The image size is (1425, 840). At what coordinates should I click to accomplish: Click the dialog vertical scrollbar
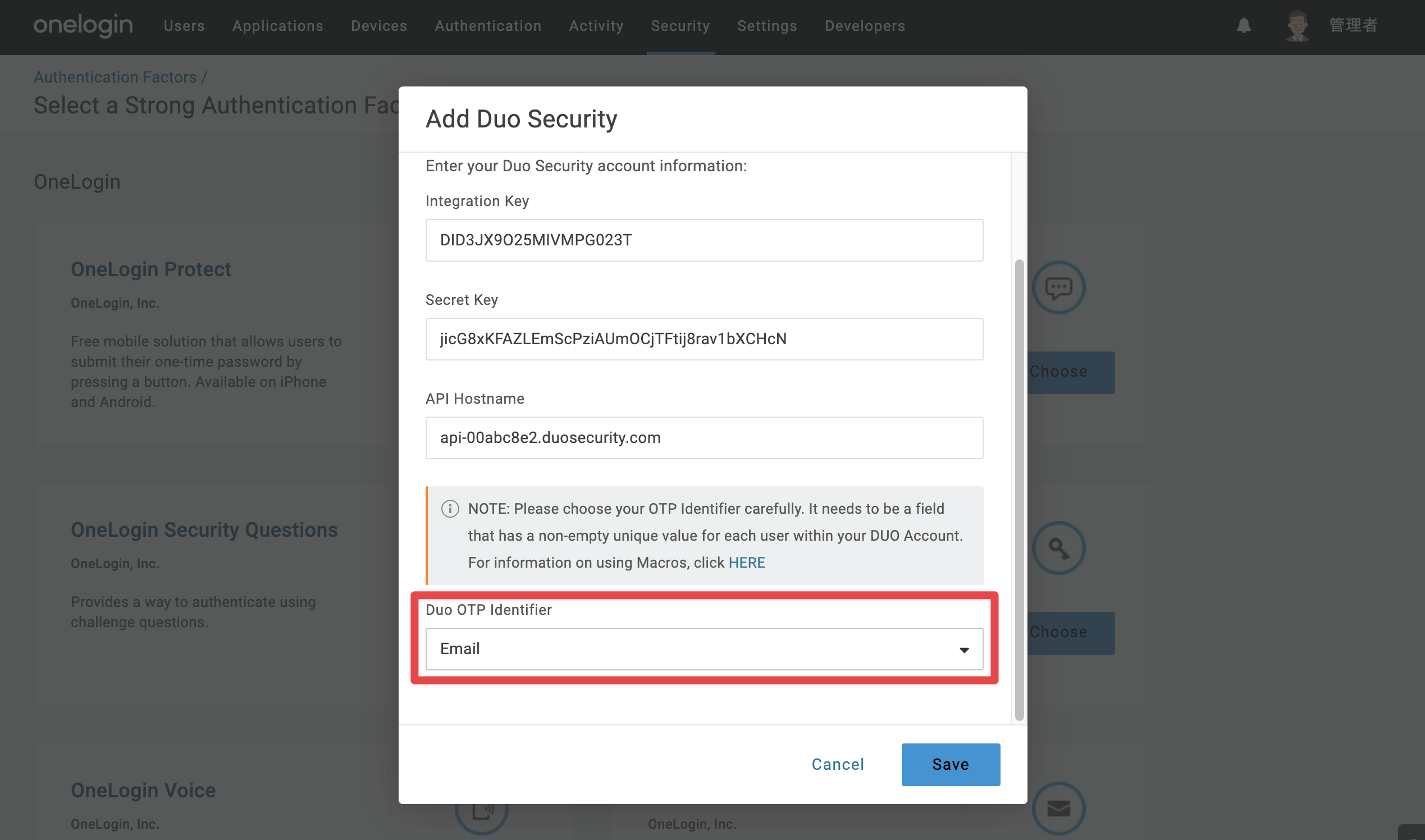(x=1018, y=490)
